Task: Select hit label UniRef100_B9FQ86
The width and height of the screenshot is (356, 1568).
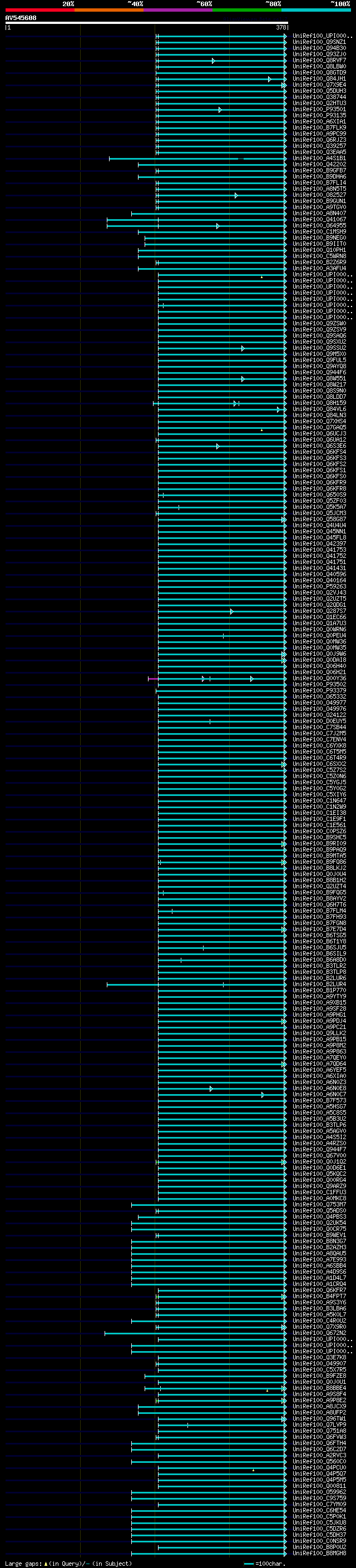Action: click(x=319, y=862)
